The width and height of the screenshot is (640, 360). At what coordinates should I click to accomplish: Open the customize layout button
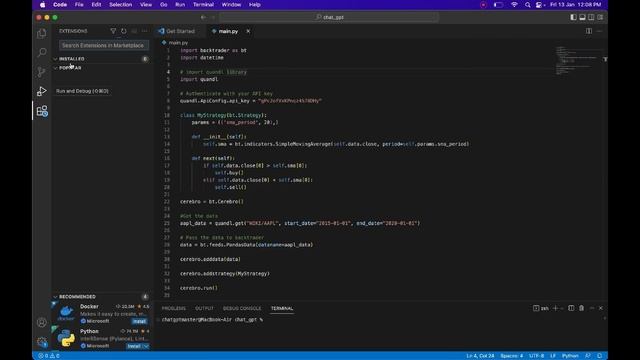[600, 17]
